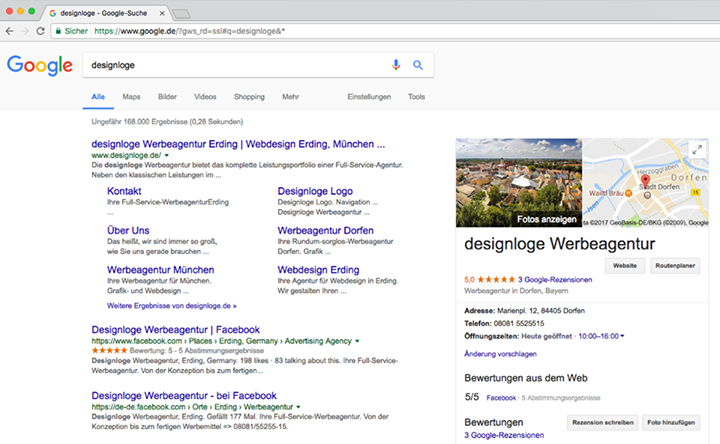Open dropdown arrow after Werbeagentur breadcrumb

pyautogui.click(x=298, y=407)
